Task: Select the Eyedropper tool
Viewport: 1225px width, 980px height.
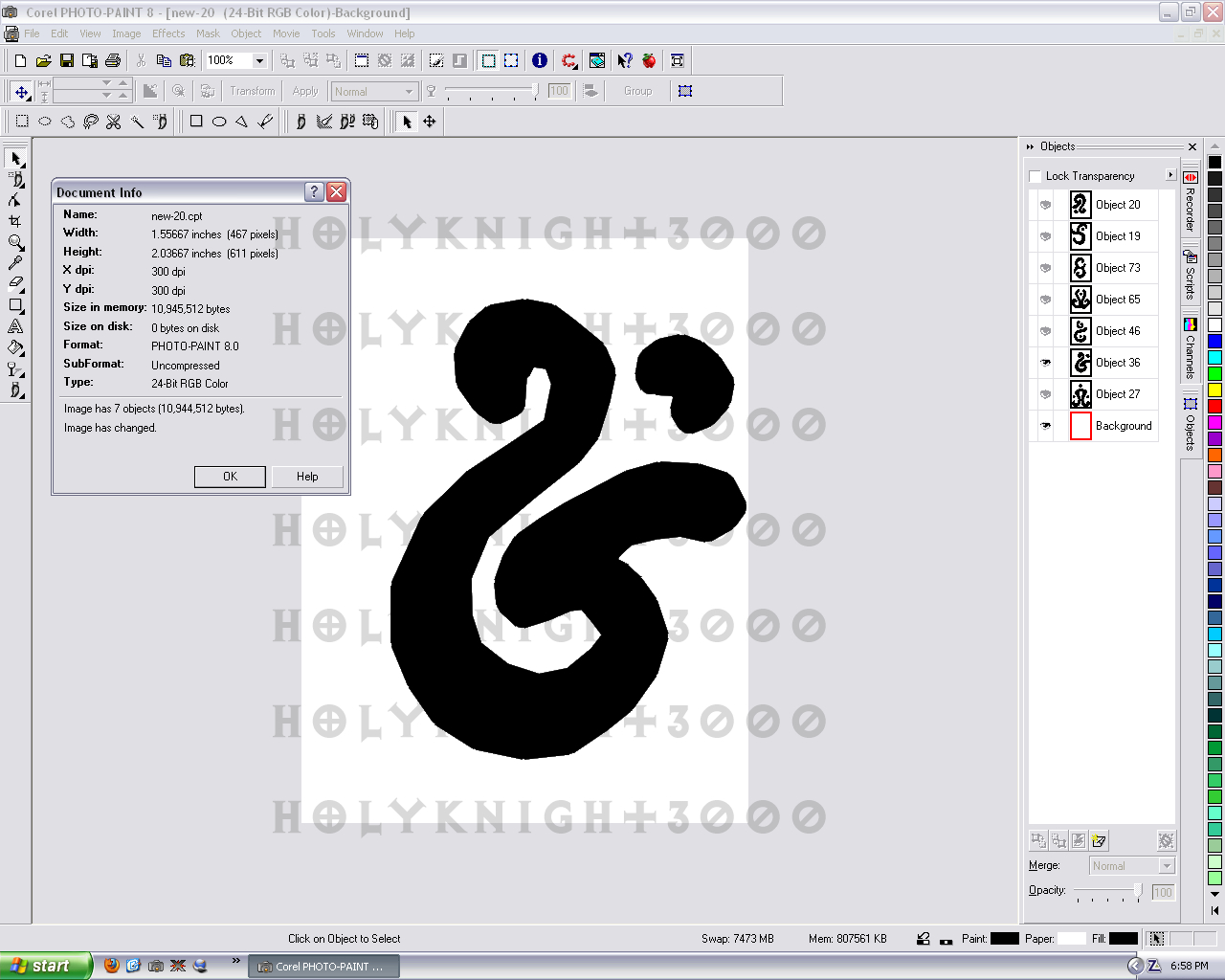Action: 15,263
